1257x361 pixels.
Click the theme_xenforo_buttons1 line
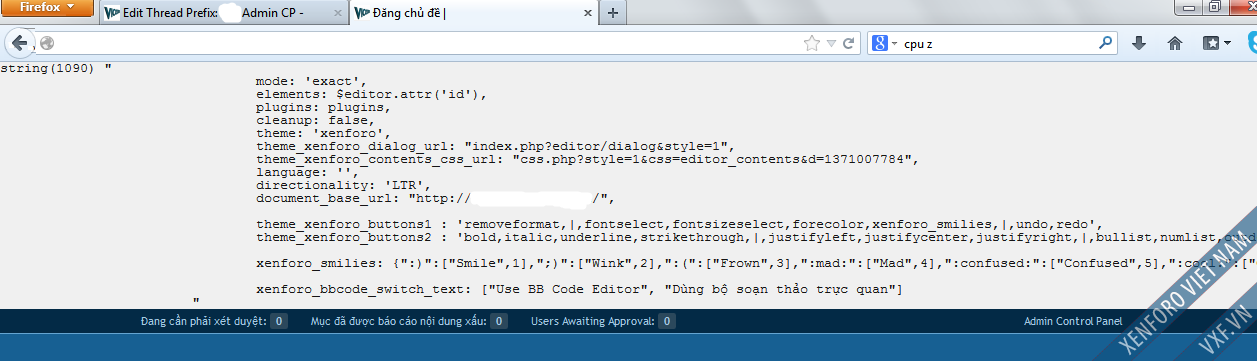[679, 224]
